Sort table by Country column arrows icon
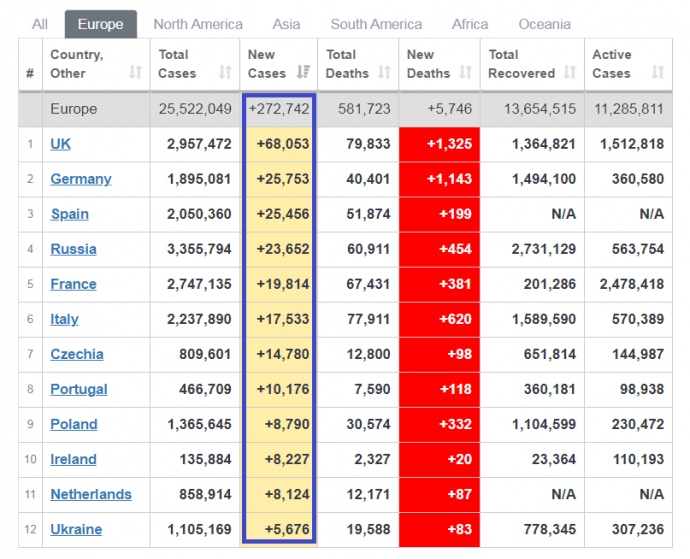The image size is (690, 559). pos(136,73)
